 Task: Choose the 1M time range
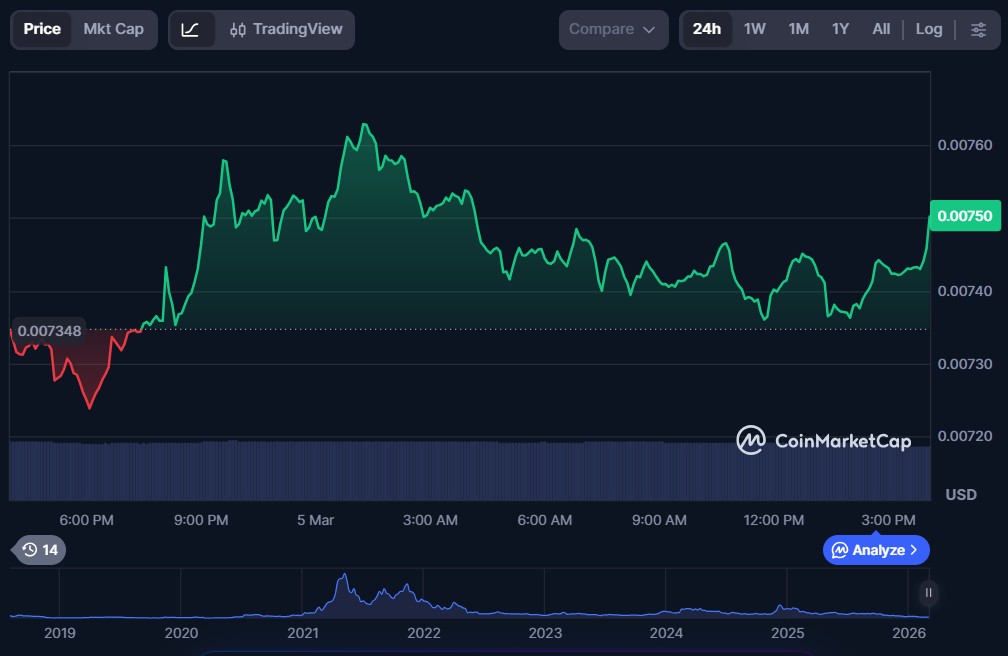pyautogui.click(x=798, y=30)
